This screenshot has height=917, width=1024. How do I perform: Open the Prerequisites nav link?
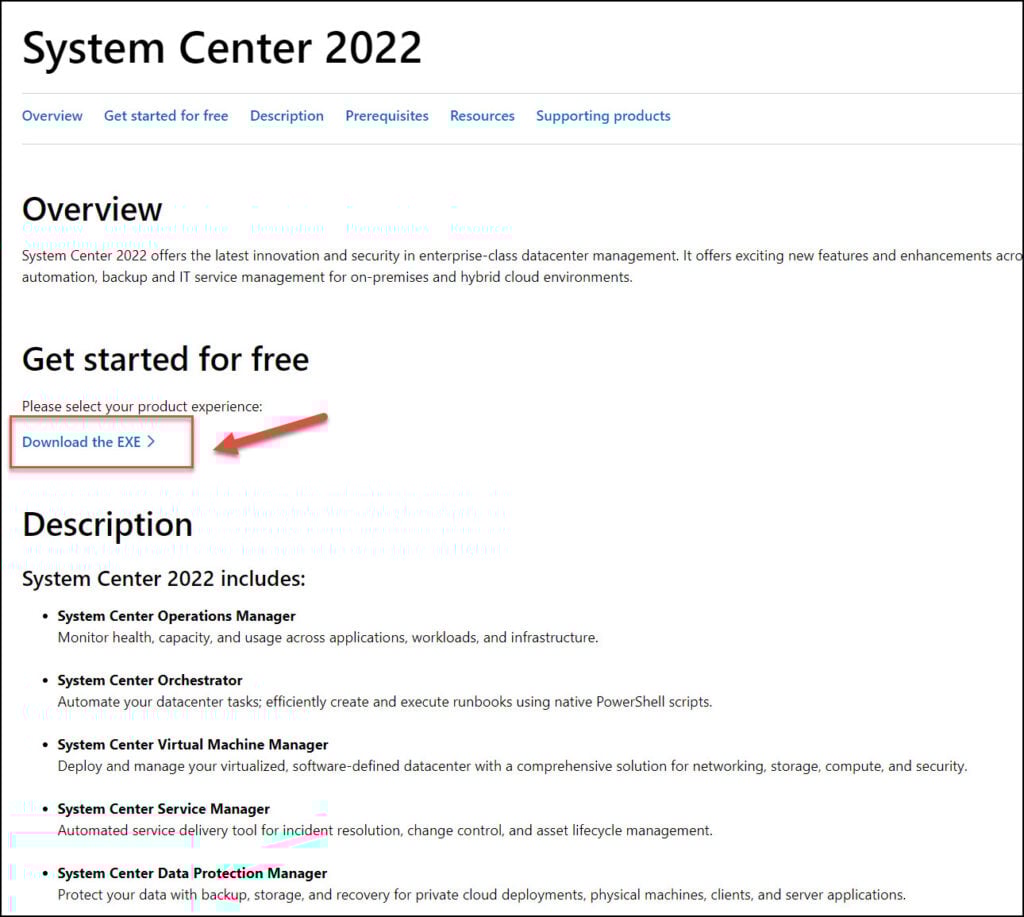pyautogui.click(x=387, y=116)
